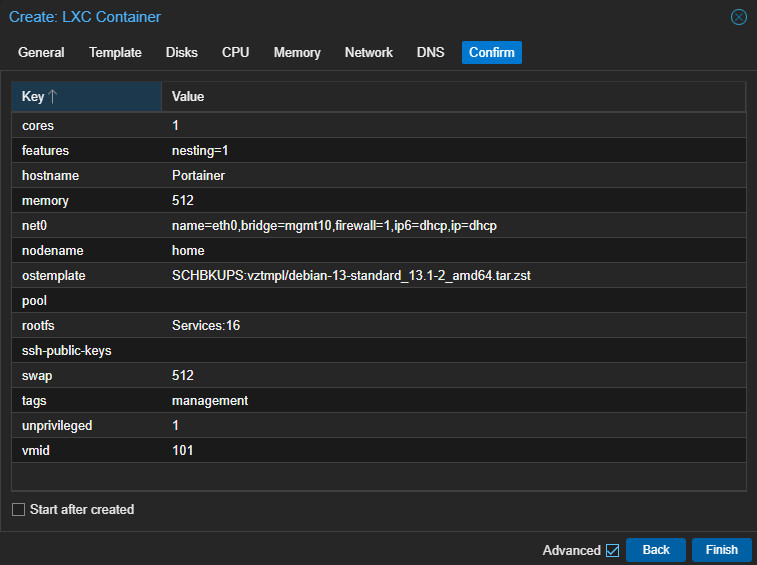Select the swap row key
757x565 pixels.
point(37,376)
